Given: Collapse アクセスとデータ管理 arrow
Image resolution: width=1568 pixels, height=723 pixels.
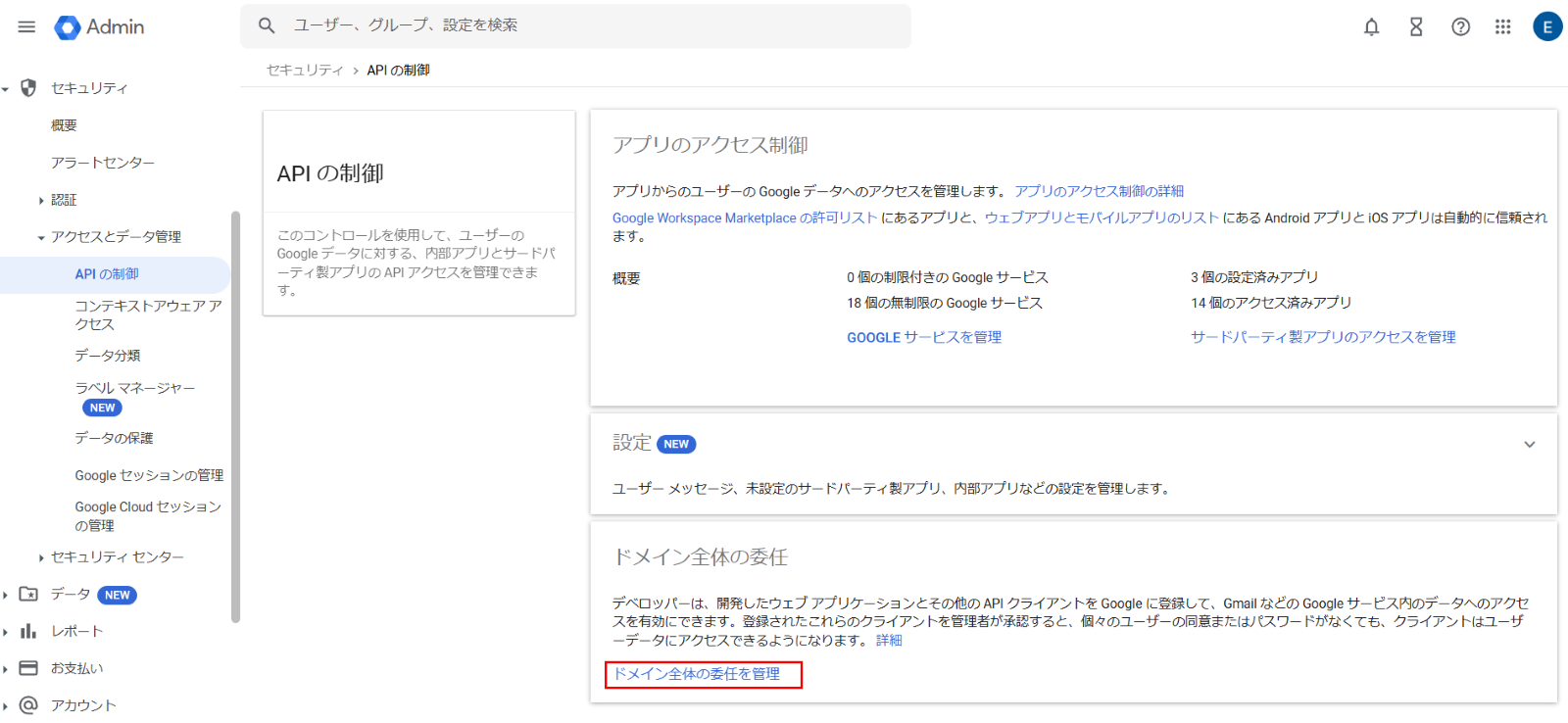Looking at the screenshot, I should click(41, 237).
